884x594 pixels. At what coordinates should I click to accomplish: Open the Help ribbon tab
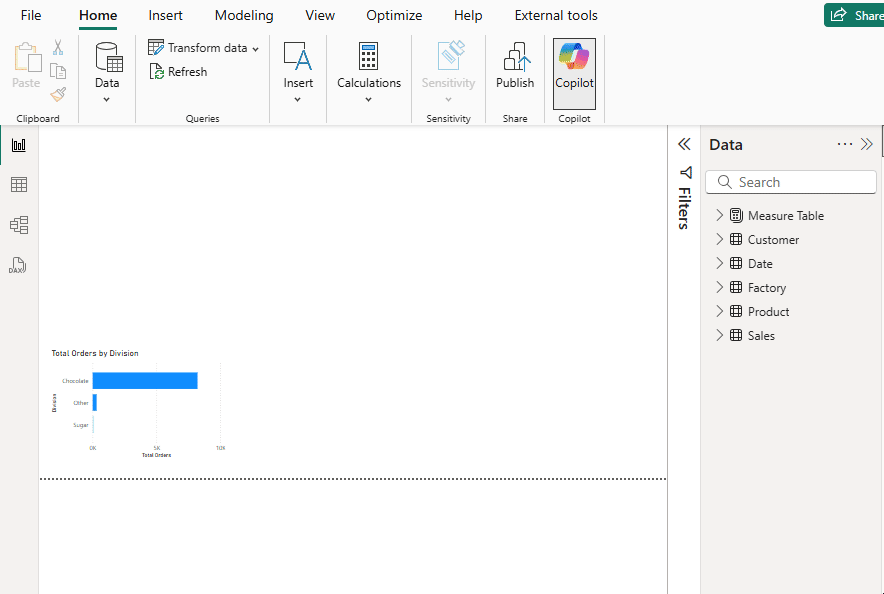coord(468,15)
